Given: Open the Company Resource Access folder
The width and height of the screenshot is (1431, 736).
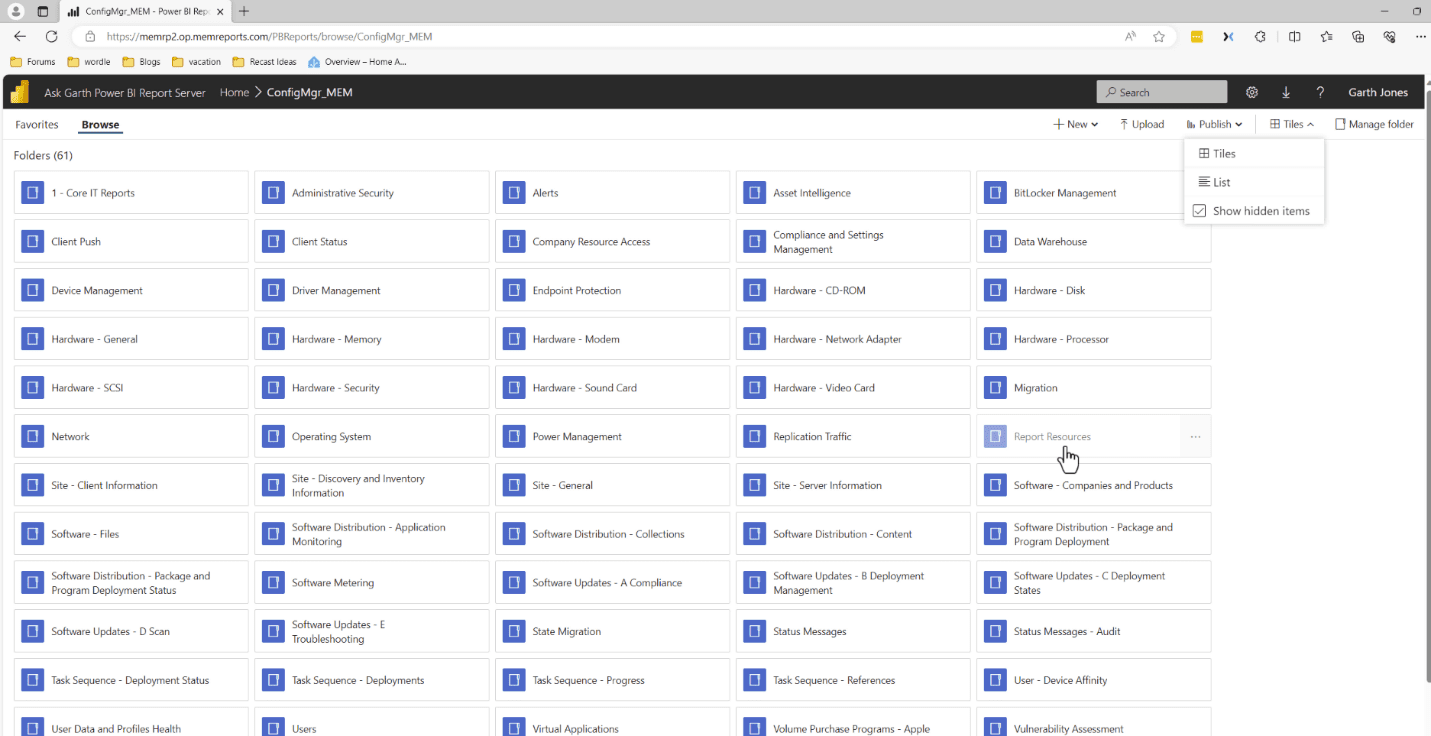Looking at the screenshot, I should 612,242.
